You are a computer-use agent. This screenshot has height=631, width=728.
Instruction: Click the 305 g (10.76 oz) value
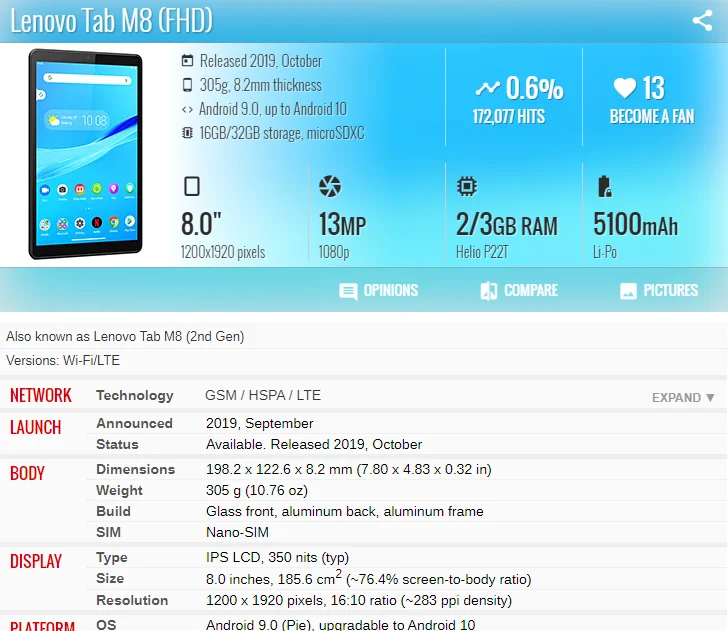pyautogui.click(x=257, y=490)
